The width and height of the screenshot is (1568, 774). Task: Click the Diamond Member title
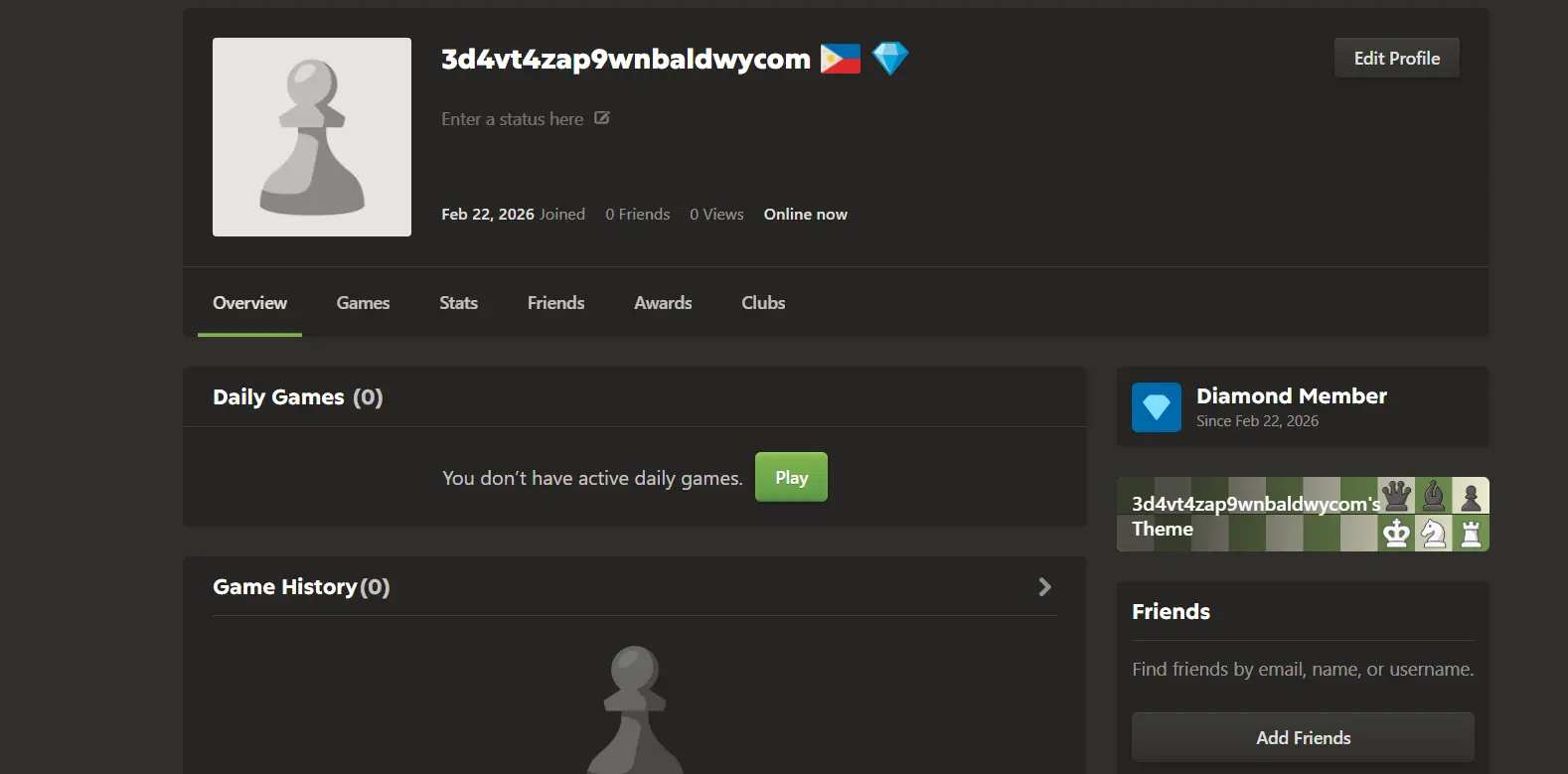[1292, 395]
